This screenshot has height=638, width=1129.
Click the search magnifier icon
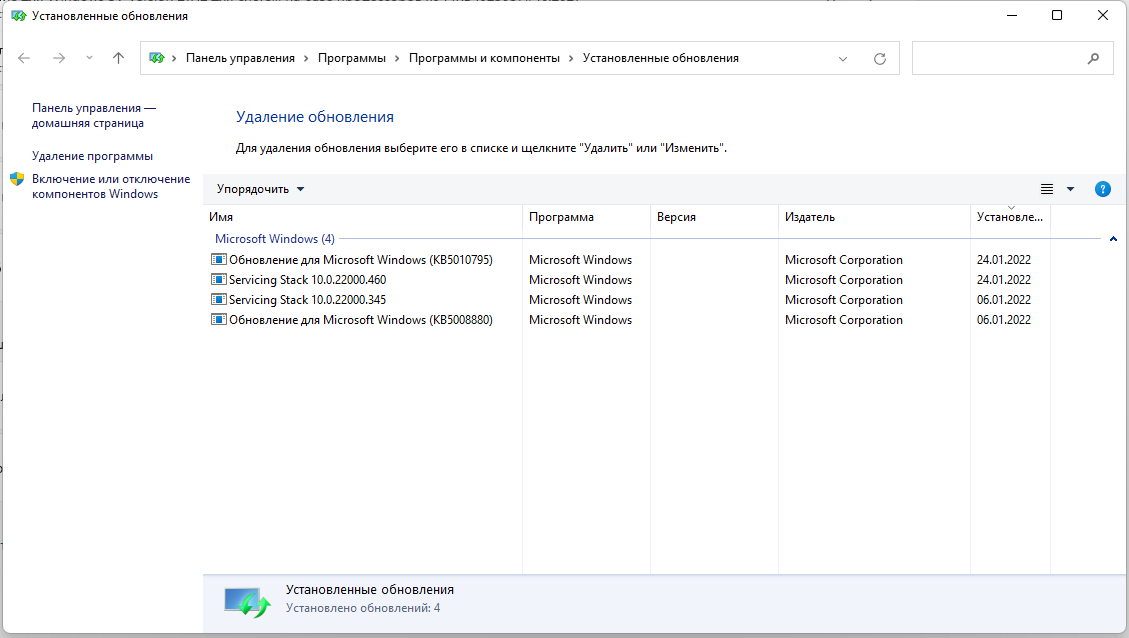click(1093, 59)
